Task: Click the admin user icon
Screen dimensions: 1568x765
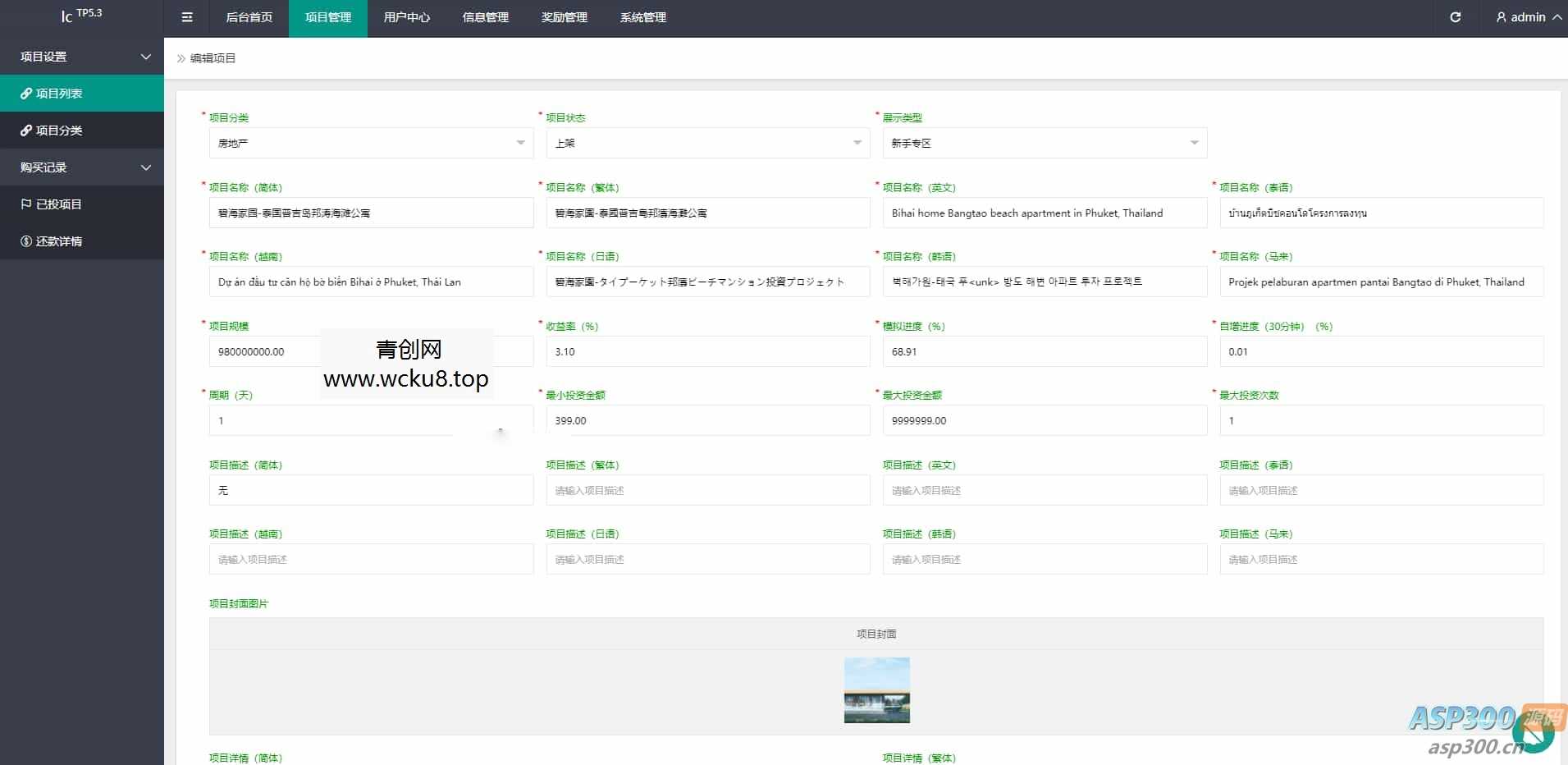Action: point(1501,17)
